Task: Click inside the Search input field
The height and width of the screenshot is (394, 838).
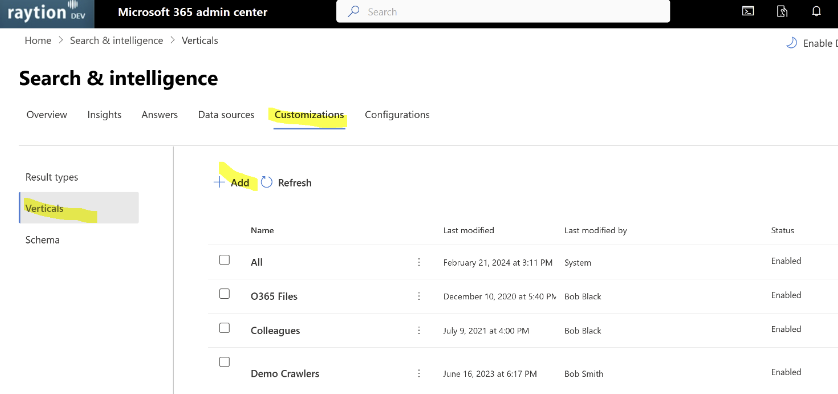Action: (x=502, y=11)
